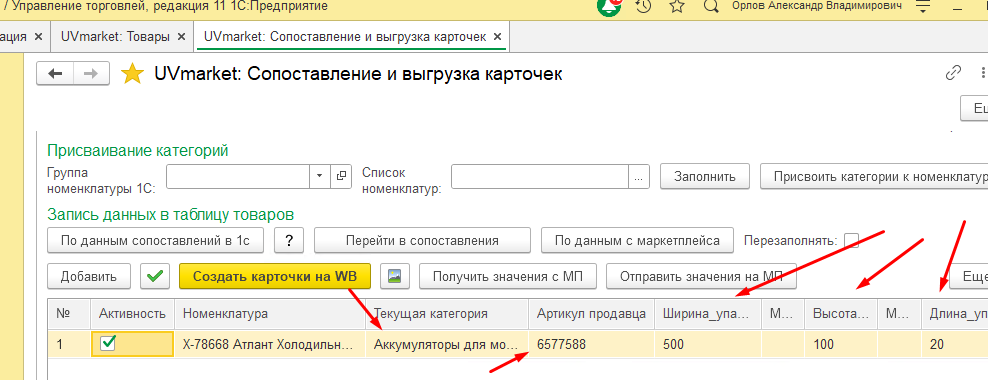Select height cell with value 100
The image size is (988, 380).
pos(841,345)
